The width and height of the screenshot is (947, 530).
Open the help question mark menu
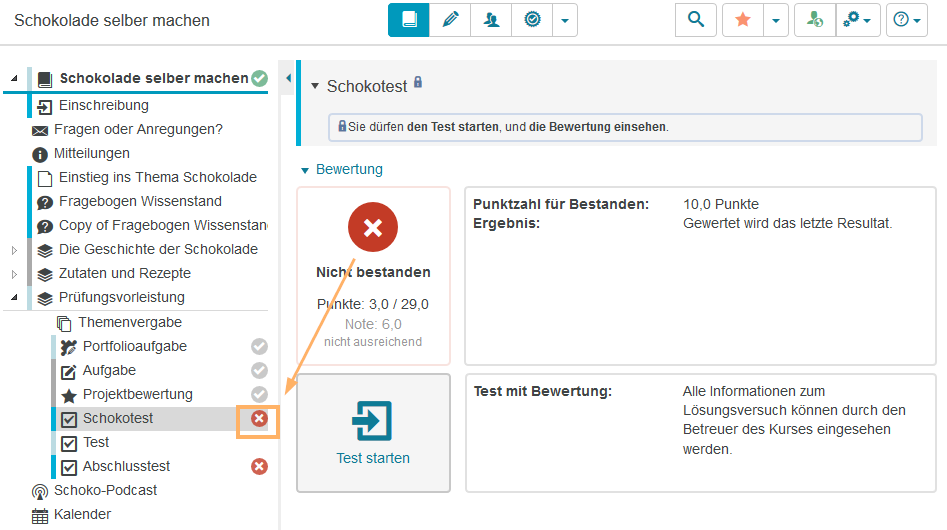point(907,20)
